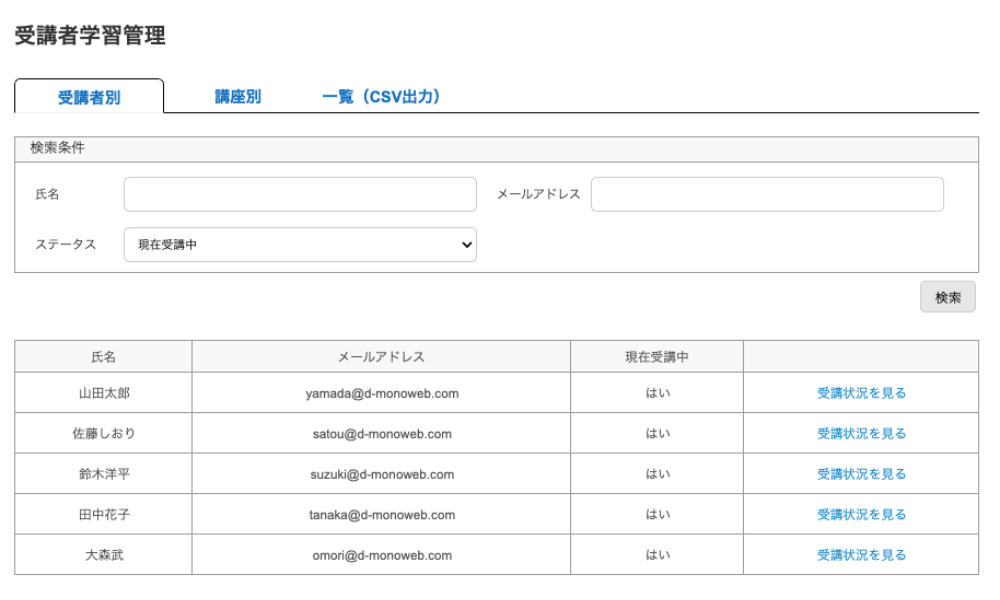Select the name cell 山田太郎

point(104,393)
